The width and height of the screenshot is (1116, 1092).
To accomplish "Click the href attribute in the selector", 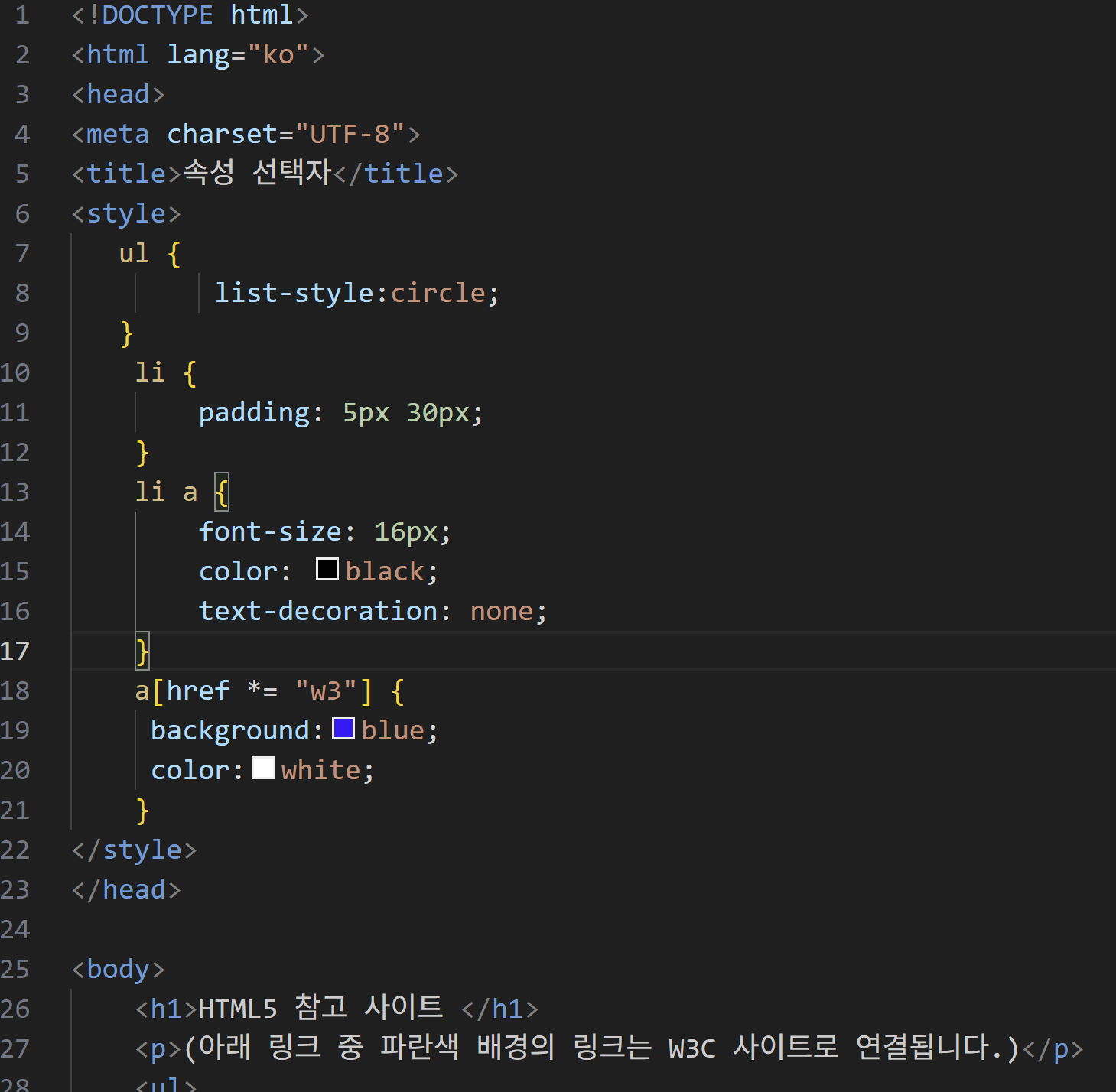I will click(198, 691).
